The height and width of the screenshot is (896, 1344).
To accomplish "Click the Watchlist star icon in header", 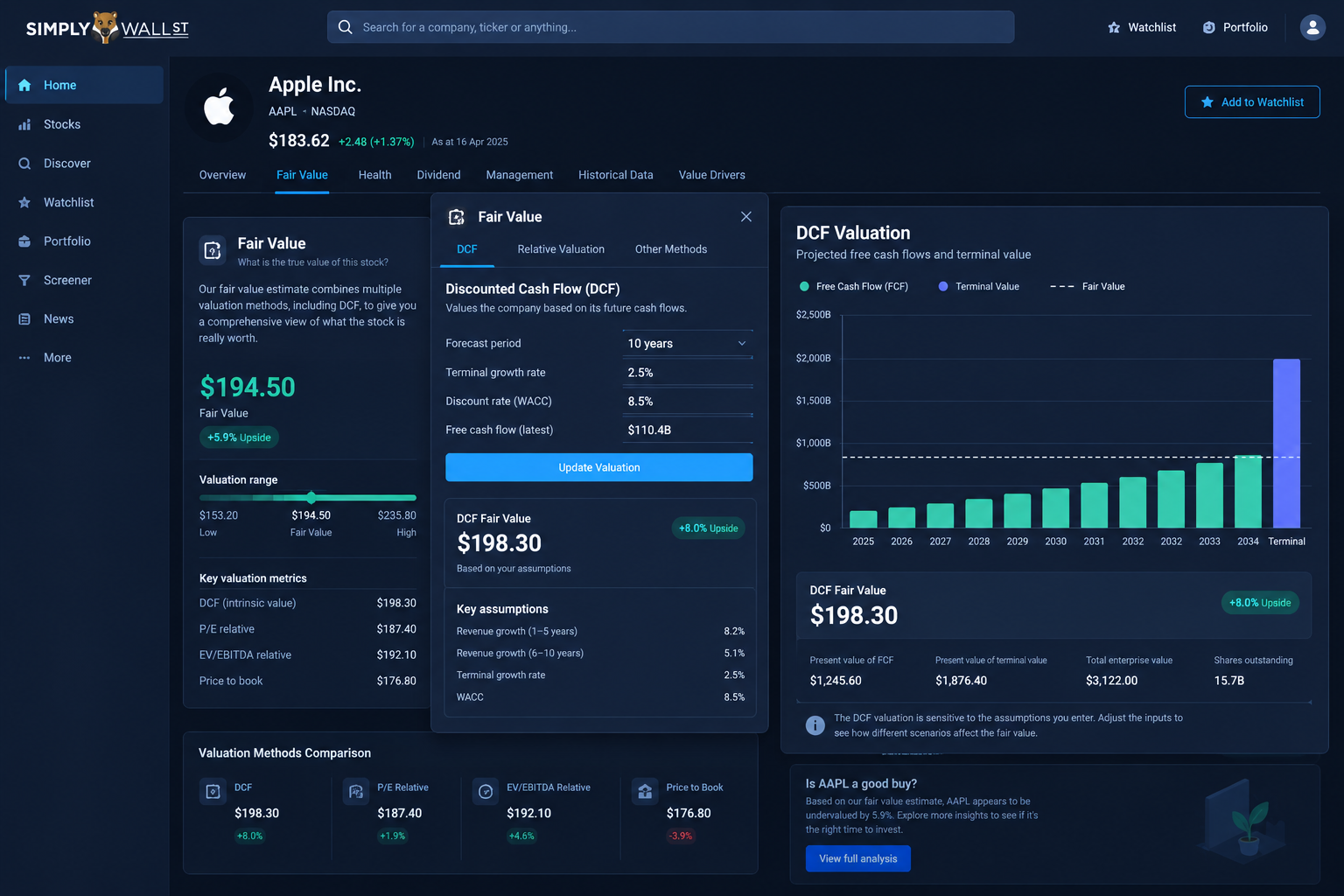I will coord(1114,28).
